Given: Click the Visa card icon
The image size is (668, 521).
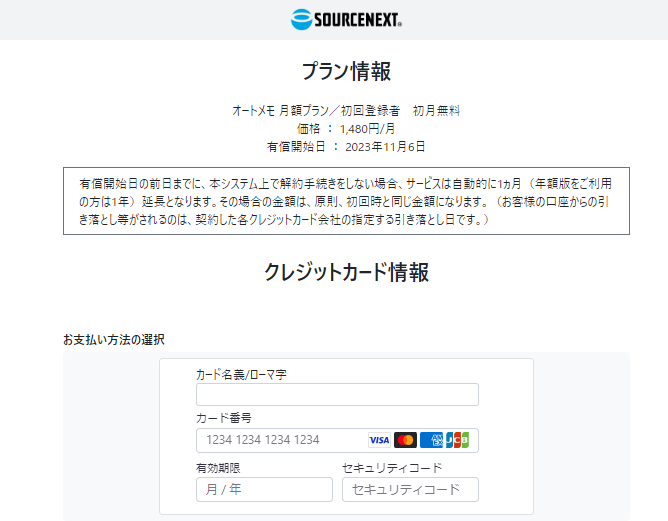Looking at the screenshot, I should click(379, 440).
